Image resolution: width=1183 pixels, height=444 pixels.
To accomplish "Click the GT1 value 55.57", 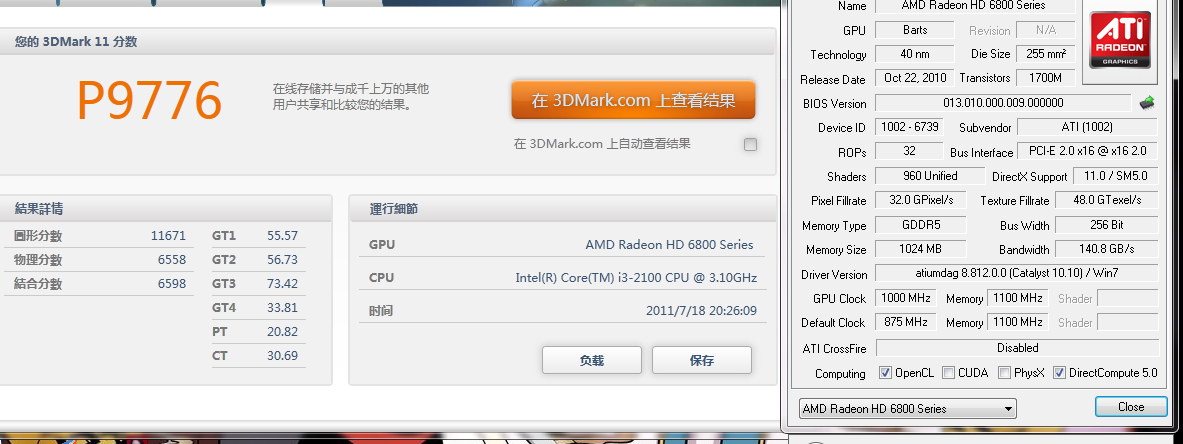I will [x=282, y=236].
